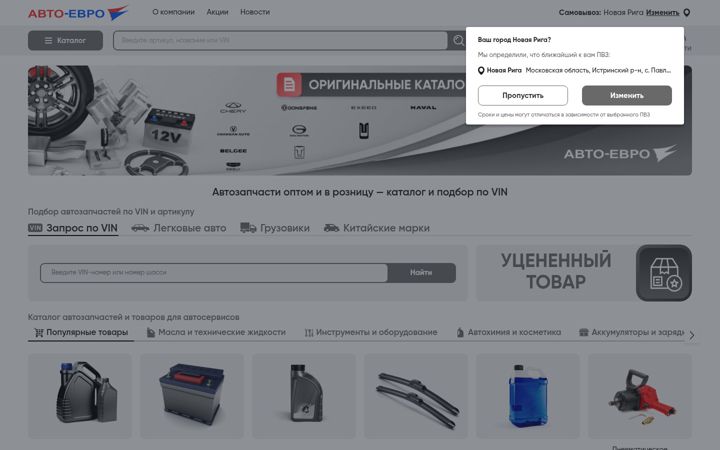Click the article or VIN search field
This screenshot has height=450, width=720.
click(280, 40)
